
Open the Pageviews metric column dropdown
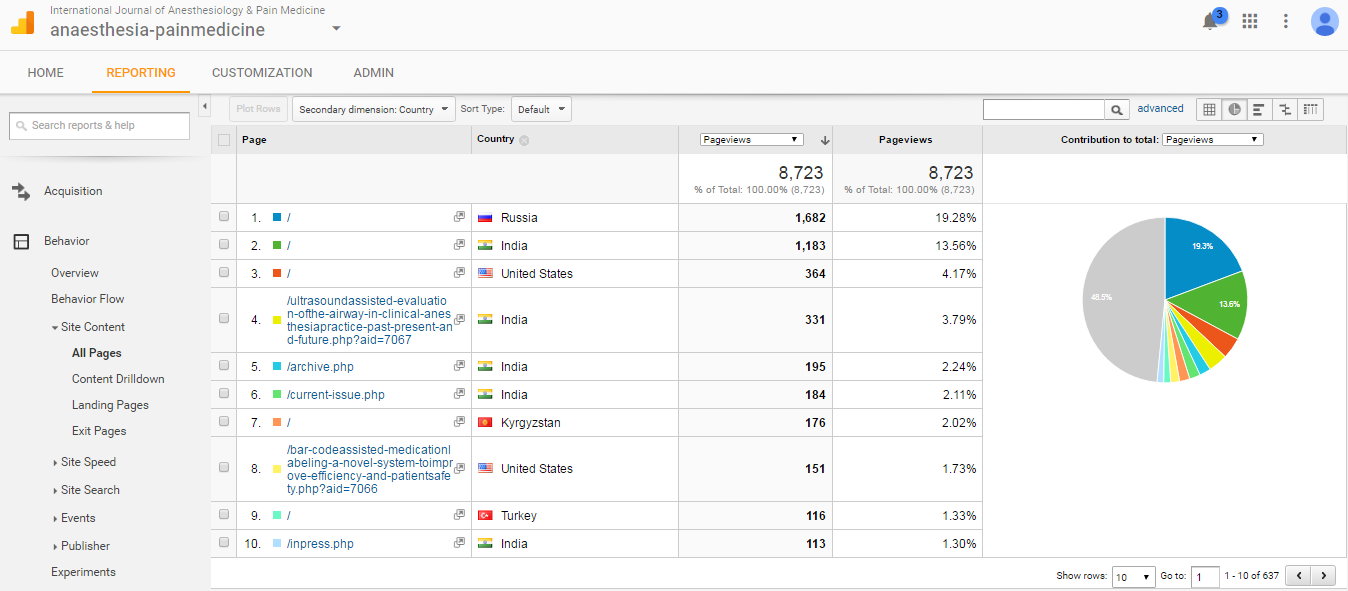point(752,140)
